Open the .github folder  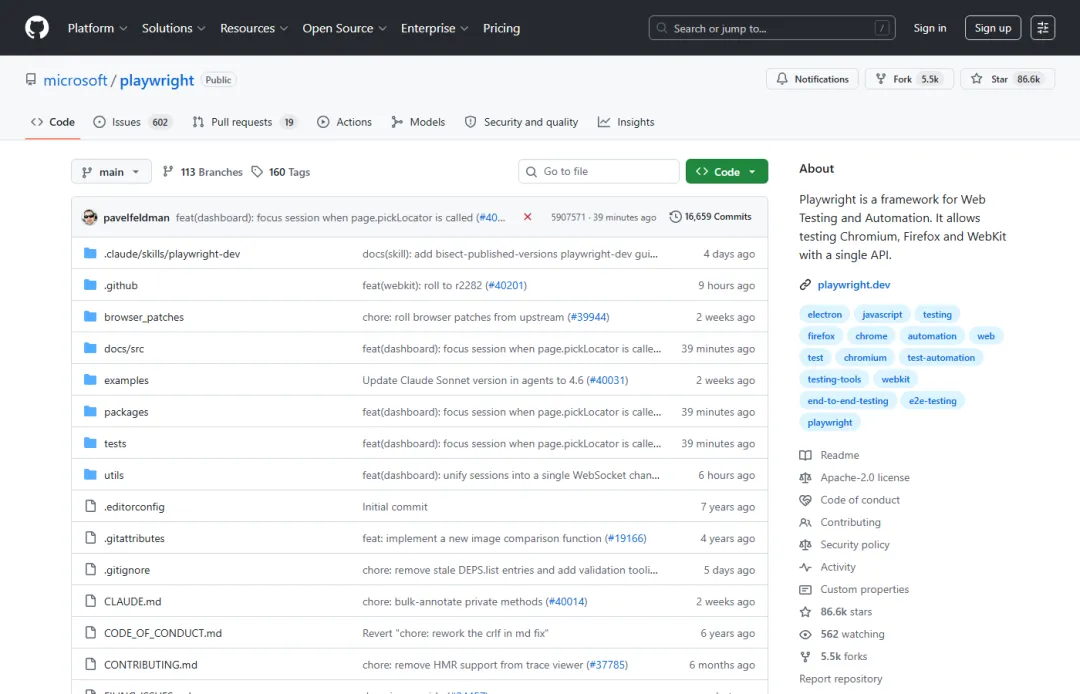point(121,286)
